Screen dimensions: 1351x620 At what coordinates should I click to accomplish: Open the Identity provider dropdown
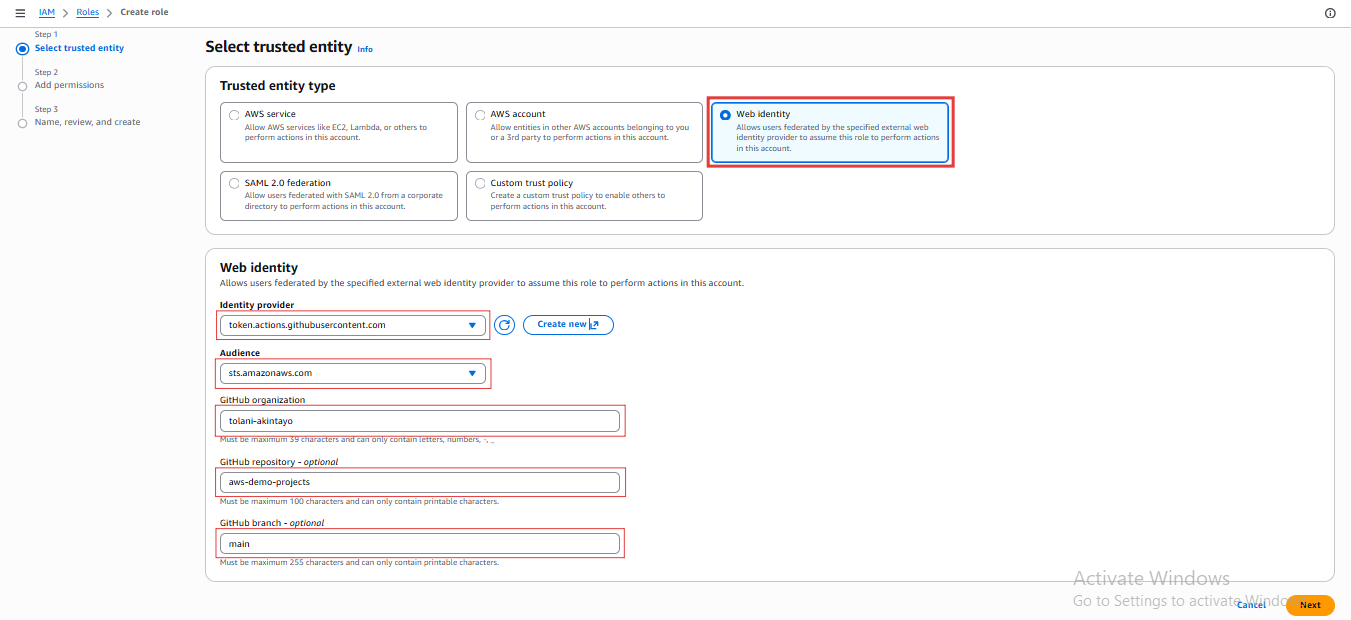point(353,324)
